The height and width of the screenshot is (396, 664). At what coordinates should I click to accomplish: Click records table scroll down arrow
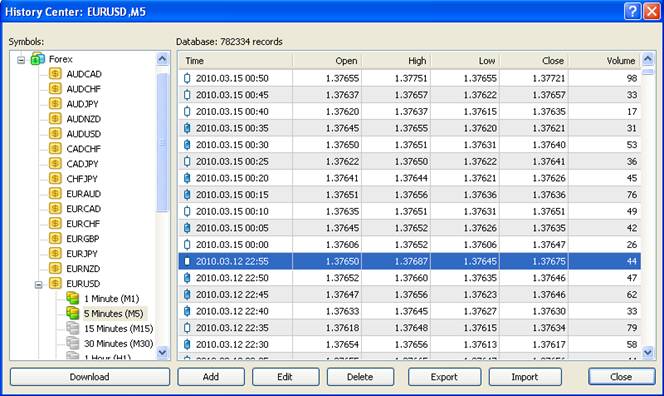(648, 352)
